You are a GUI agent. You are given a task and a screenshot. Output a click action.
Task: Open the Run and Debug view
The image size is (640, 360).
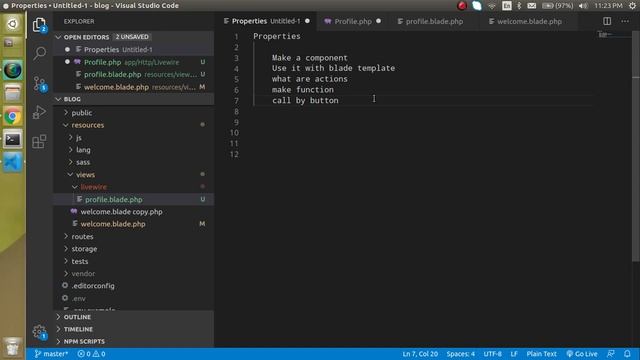point(39,112)
